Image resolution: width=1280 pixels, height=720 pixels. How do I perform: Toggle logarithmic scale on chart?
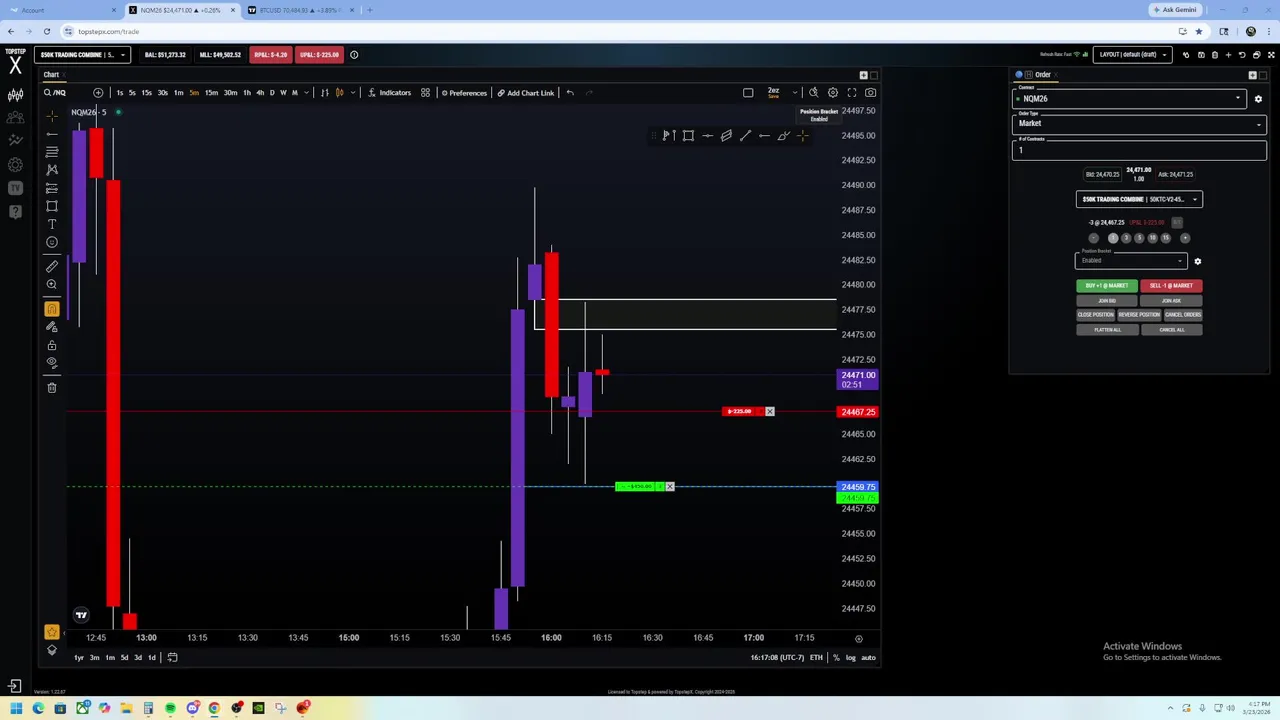tap(851, 657)
